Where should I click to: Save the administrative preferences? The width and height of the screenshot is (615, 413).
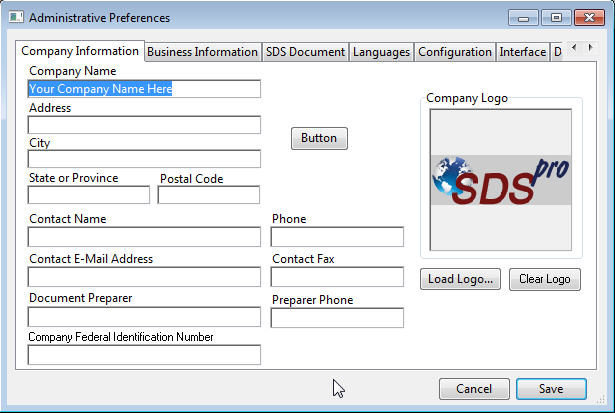point(553,389)
